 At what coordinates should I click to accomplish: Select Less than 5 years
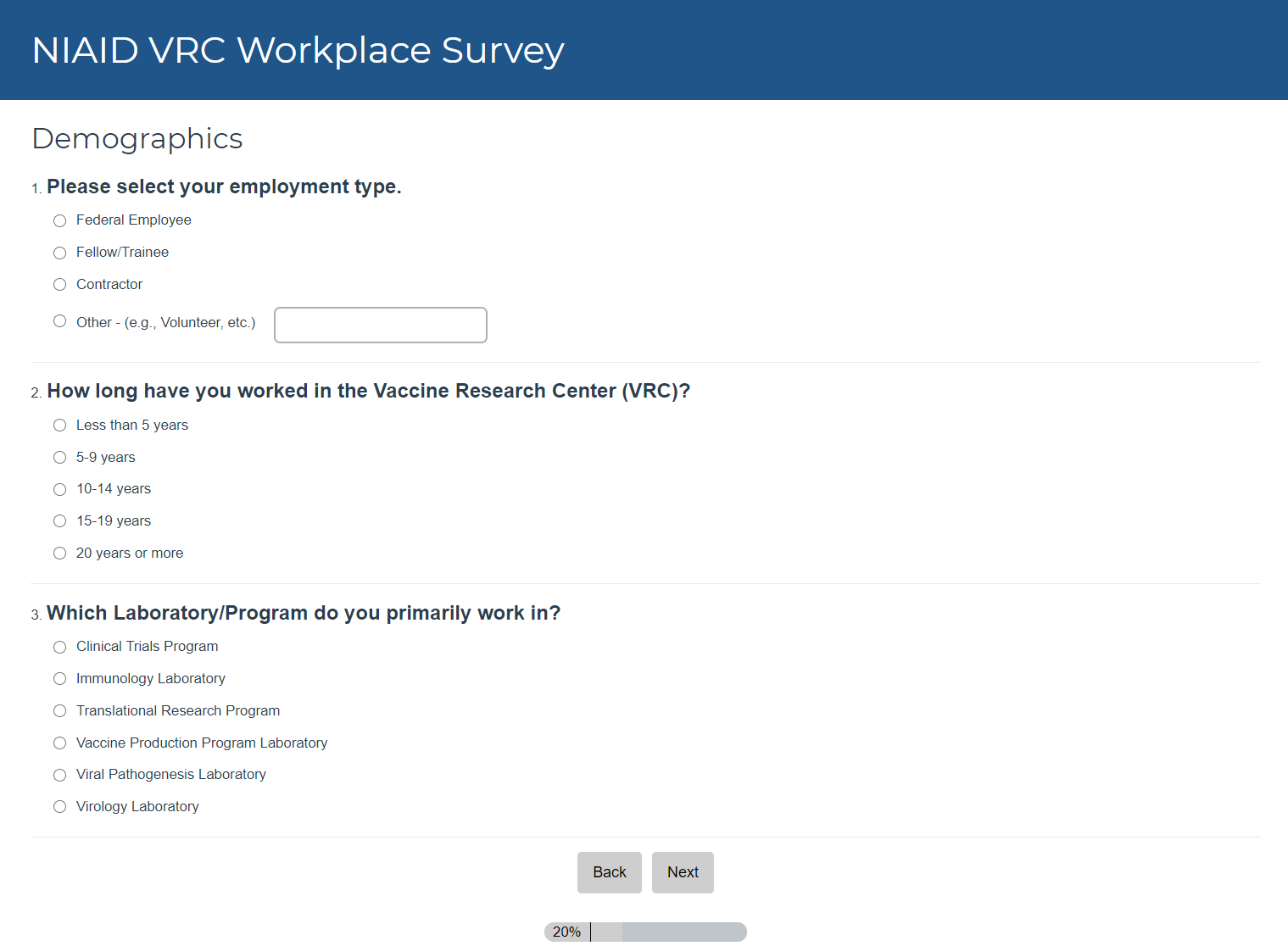pyautogui.click(x=59, y=426)
